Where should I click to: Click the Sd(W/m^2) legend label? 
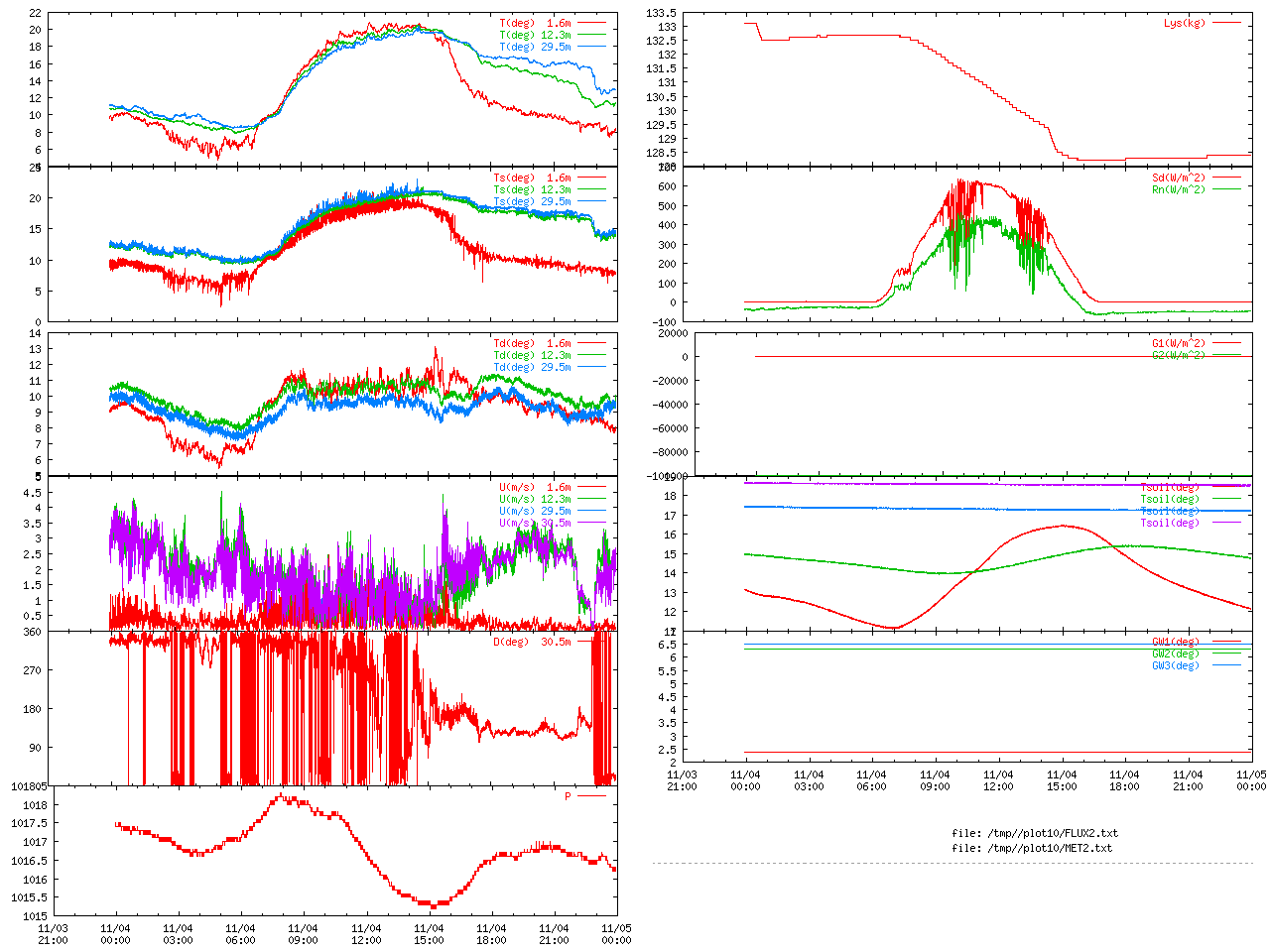point(1178,178)
